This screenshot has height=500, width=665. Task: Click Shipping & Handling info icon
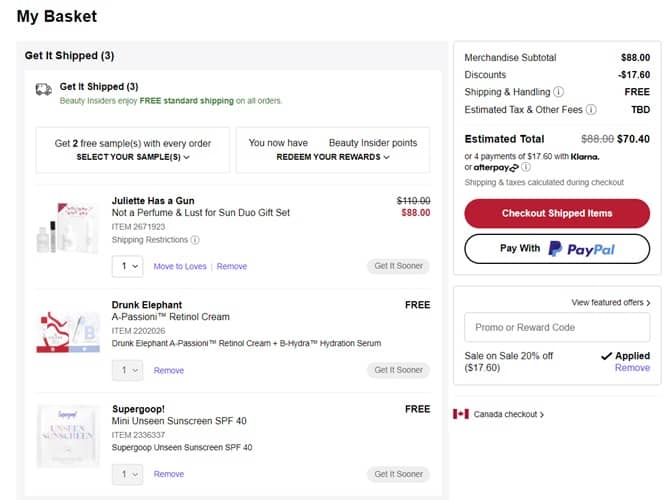558,92
